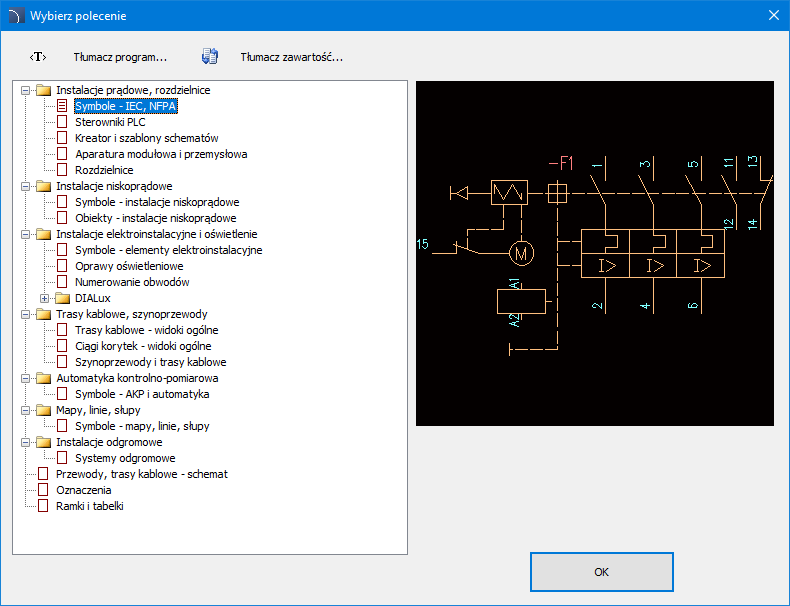790x606 pixels.
Task: Collapse the Instalacje prądowe, rozdzielnice node
Action: 25,90
